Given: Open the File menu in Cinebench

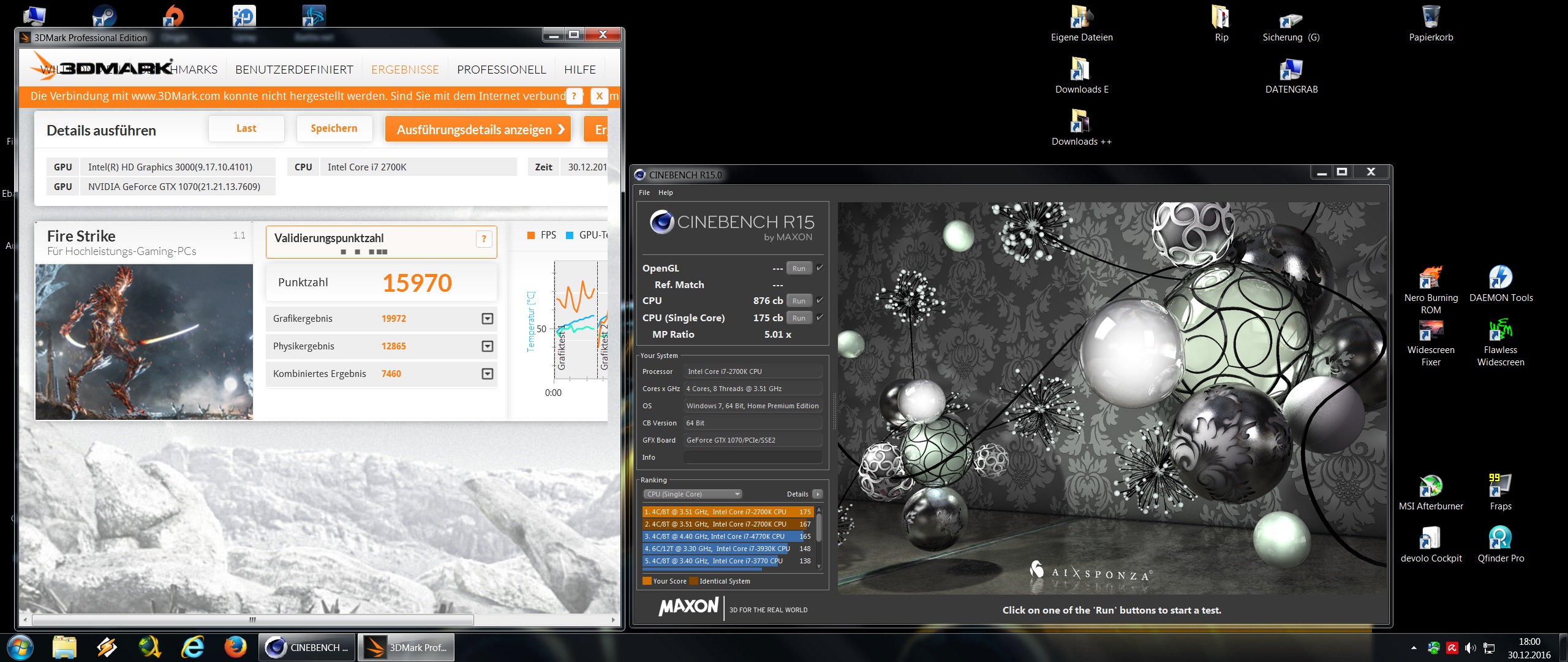Looking at the screenshot, I should [x=644, y=192].
